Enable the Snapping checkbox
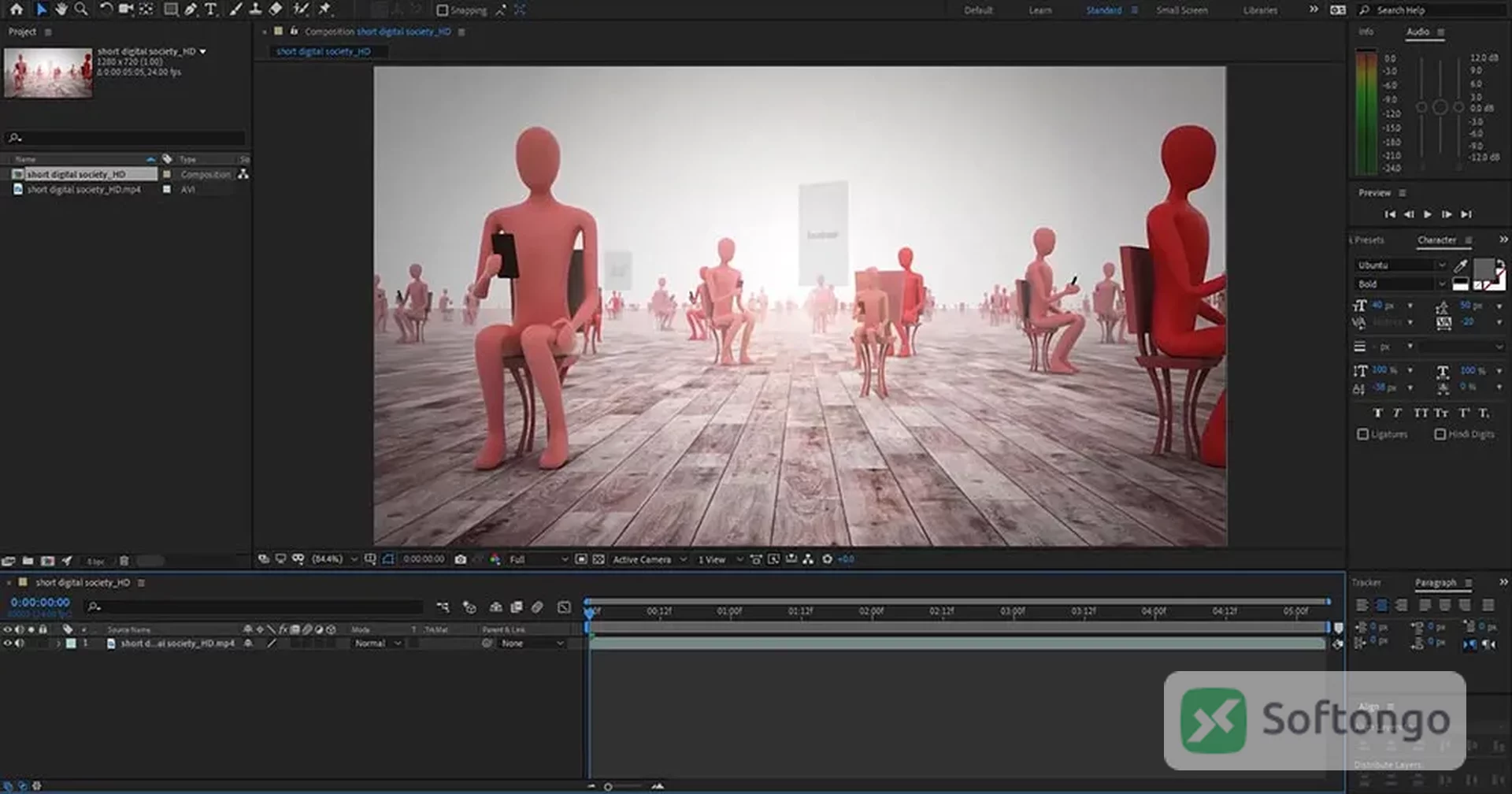The image size is (1512, 794). coord(442,10)
